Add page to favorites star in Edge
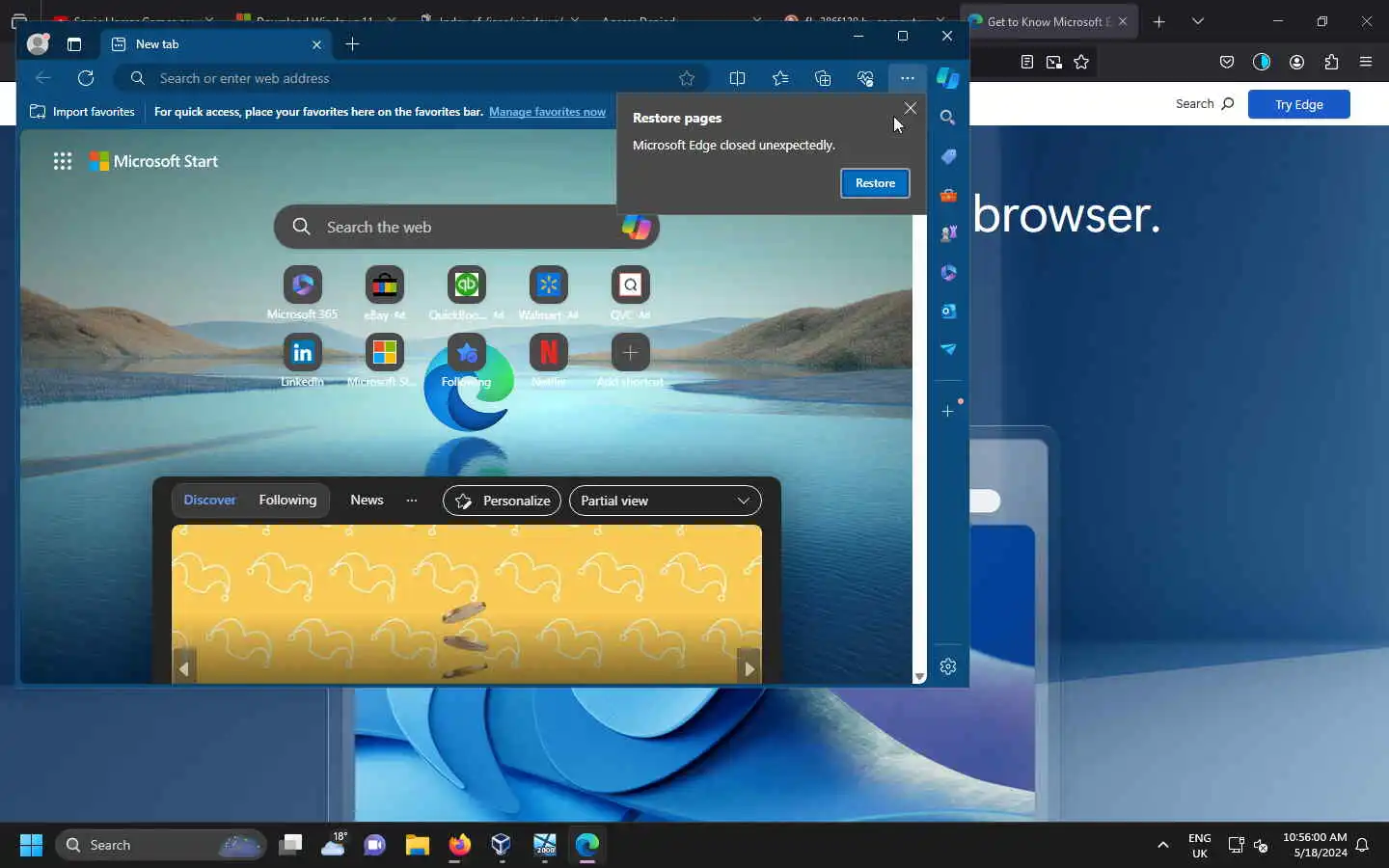Screen dimensions: 1389x868 pos(687,78)
